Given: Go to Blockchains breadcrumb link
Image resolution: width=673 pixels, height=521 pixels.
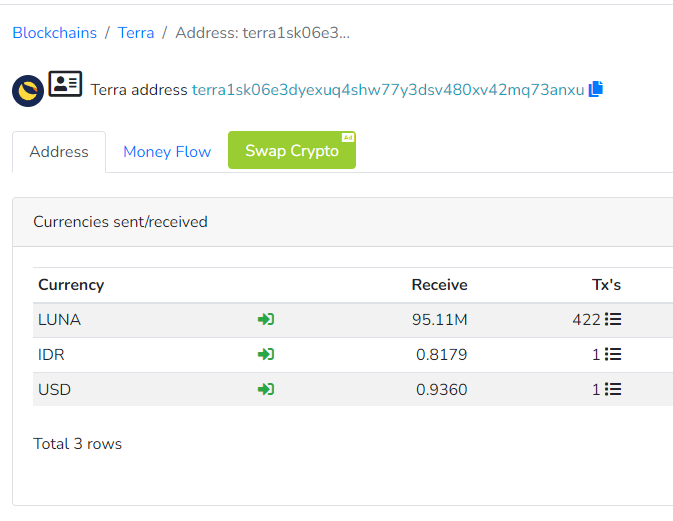Looking at the screenshot, I should coord(55,33).
